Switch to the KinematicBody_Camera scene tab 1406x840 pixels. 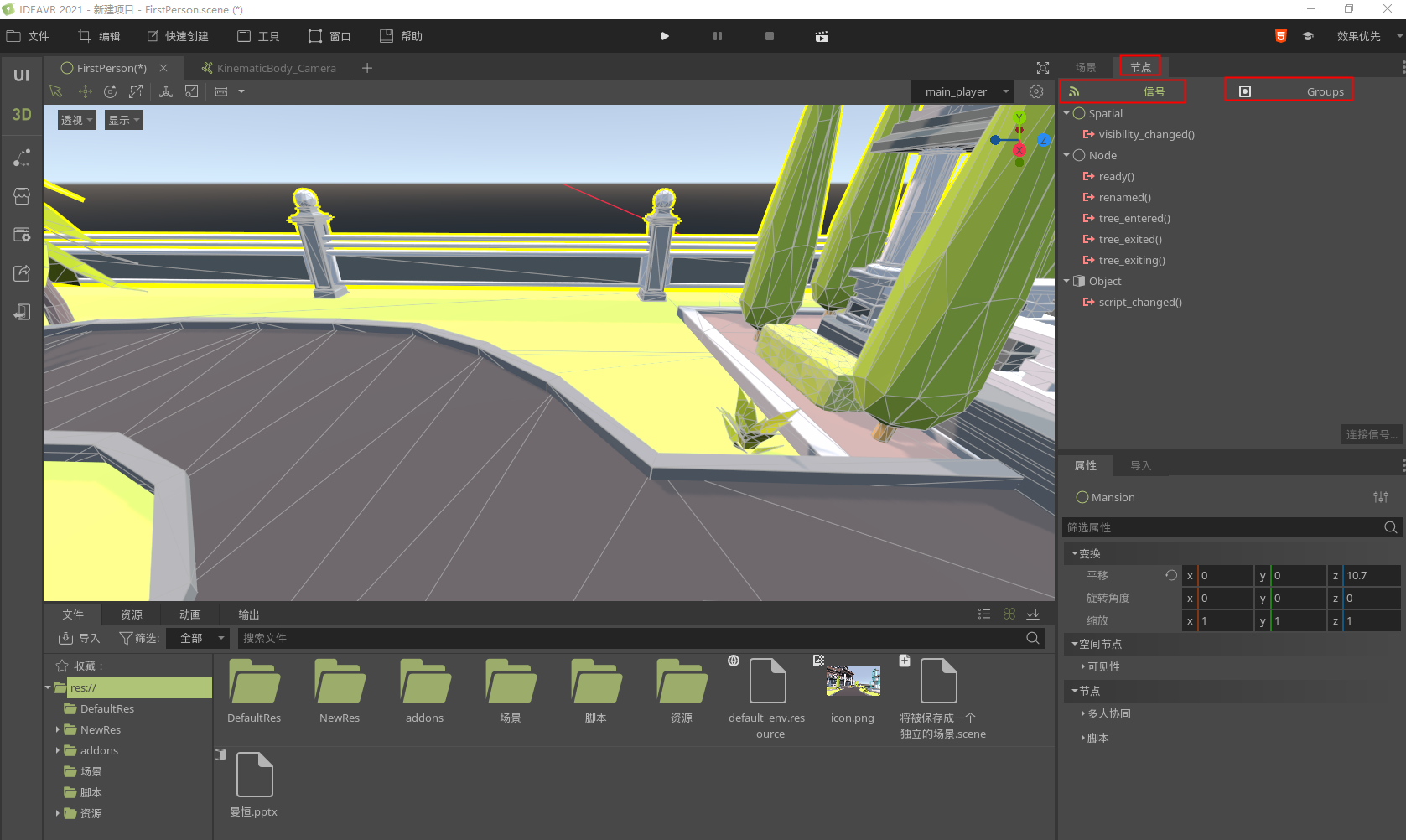[x=268, y=68]
